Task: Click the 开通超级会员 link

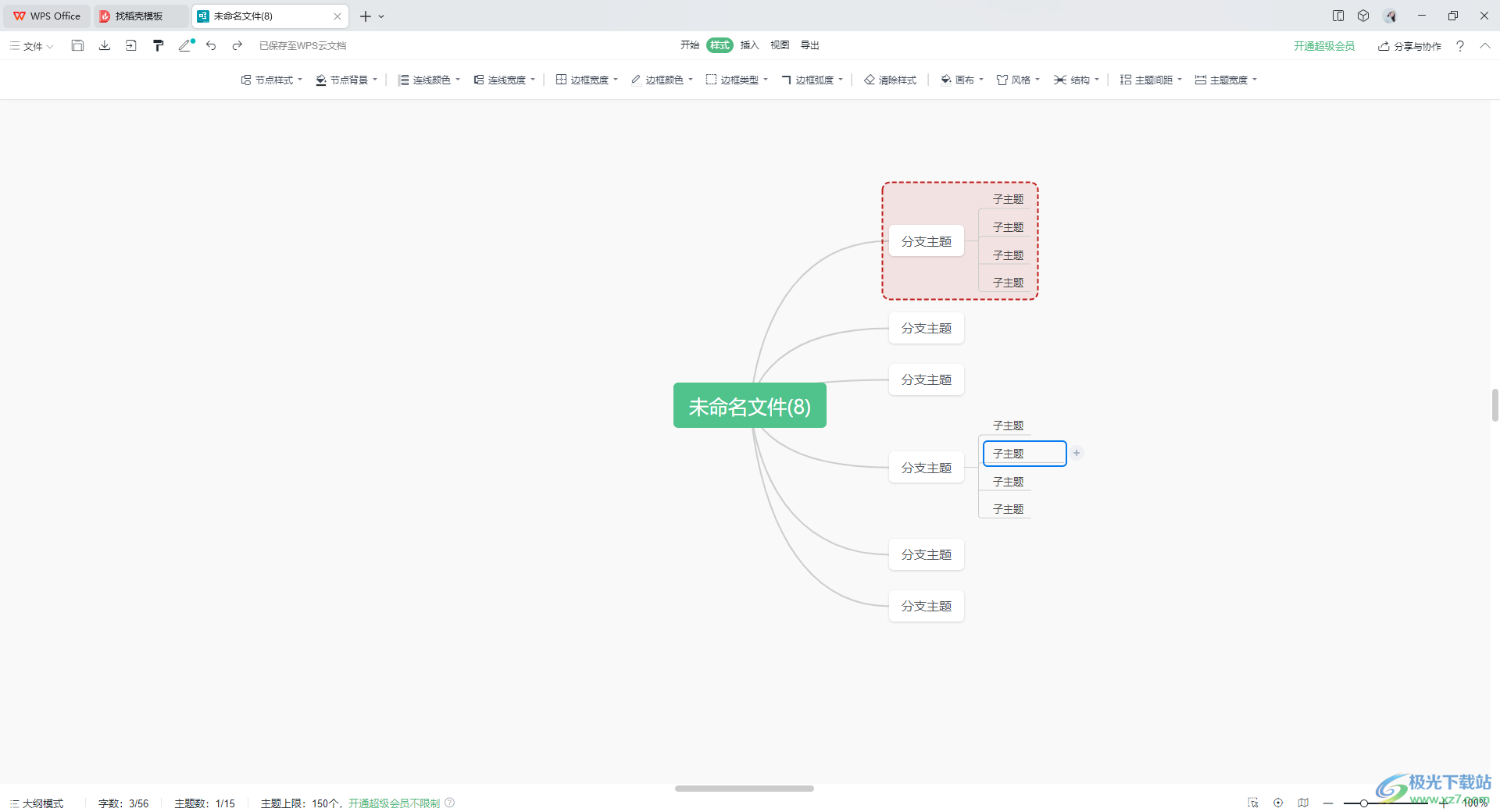Action: click(x=1323, y=46)
